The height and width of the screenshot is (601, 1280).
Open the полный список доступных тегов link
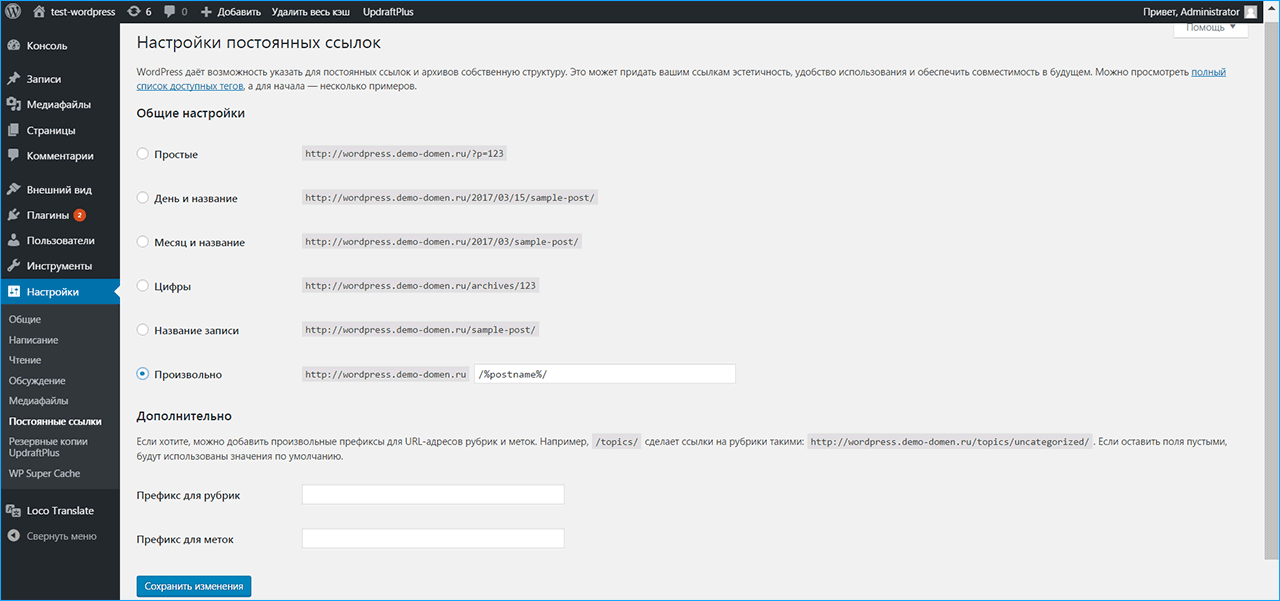click(1208, 73)
